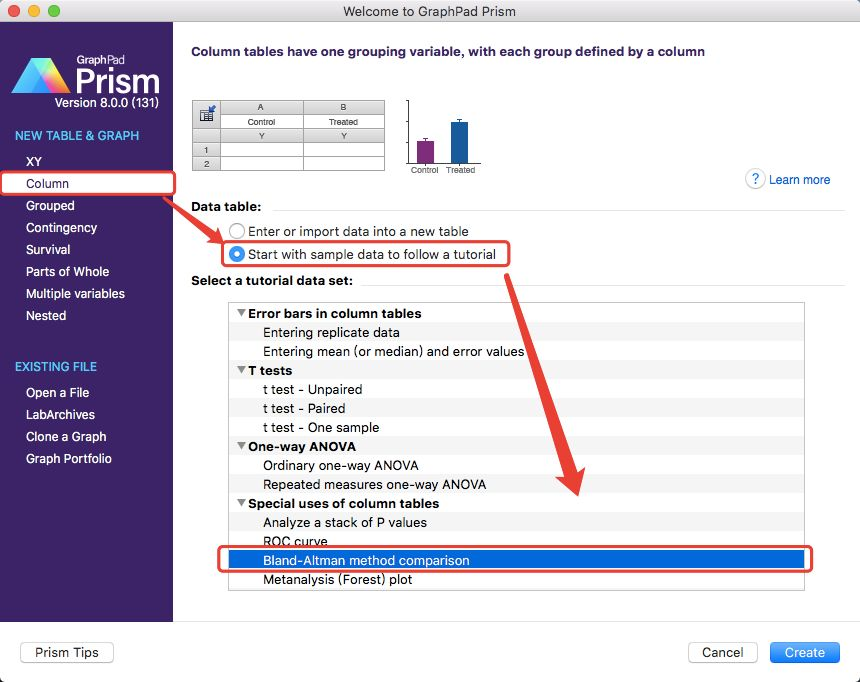Click the Learn more question mark icon
Image resolution: width=860 pixels, height=682 pixels.
click(755, 179)
